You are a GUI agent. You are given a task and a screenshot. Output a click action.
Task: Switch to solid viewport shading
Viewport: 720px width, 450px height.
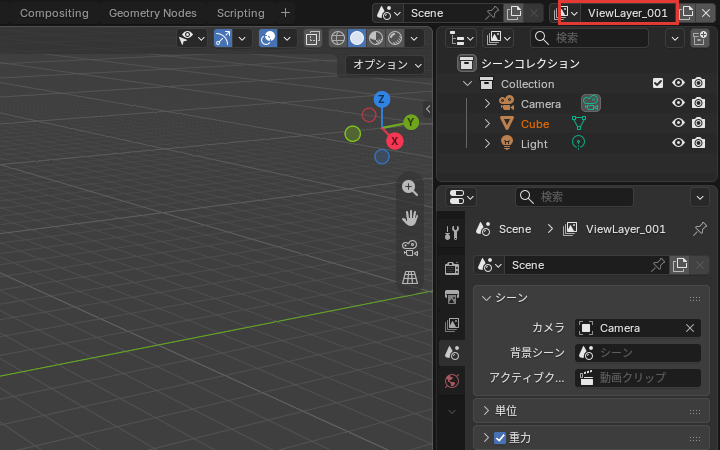[x=357, y=38]
